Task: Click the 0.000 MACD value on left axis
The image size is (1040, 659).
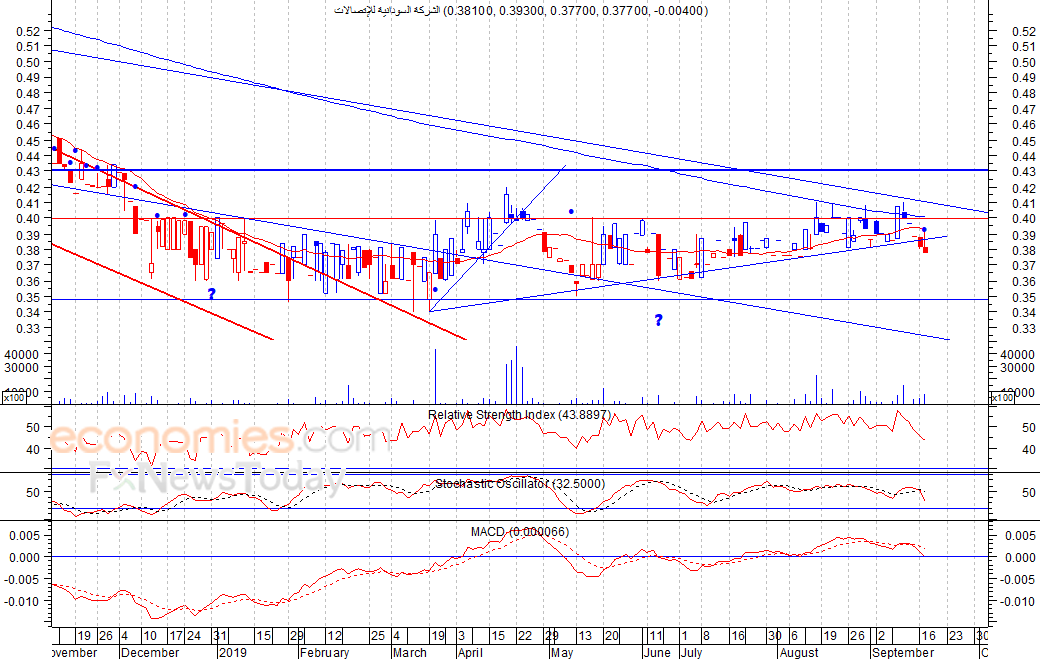Action: 25,558
